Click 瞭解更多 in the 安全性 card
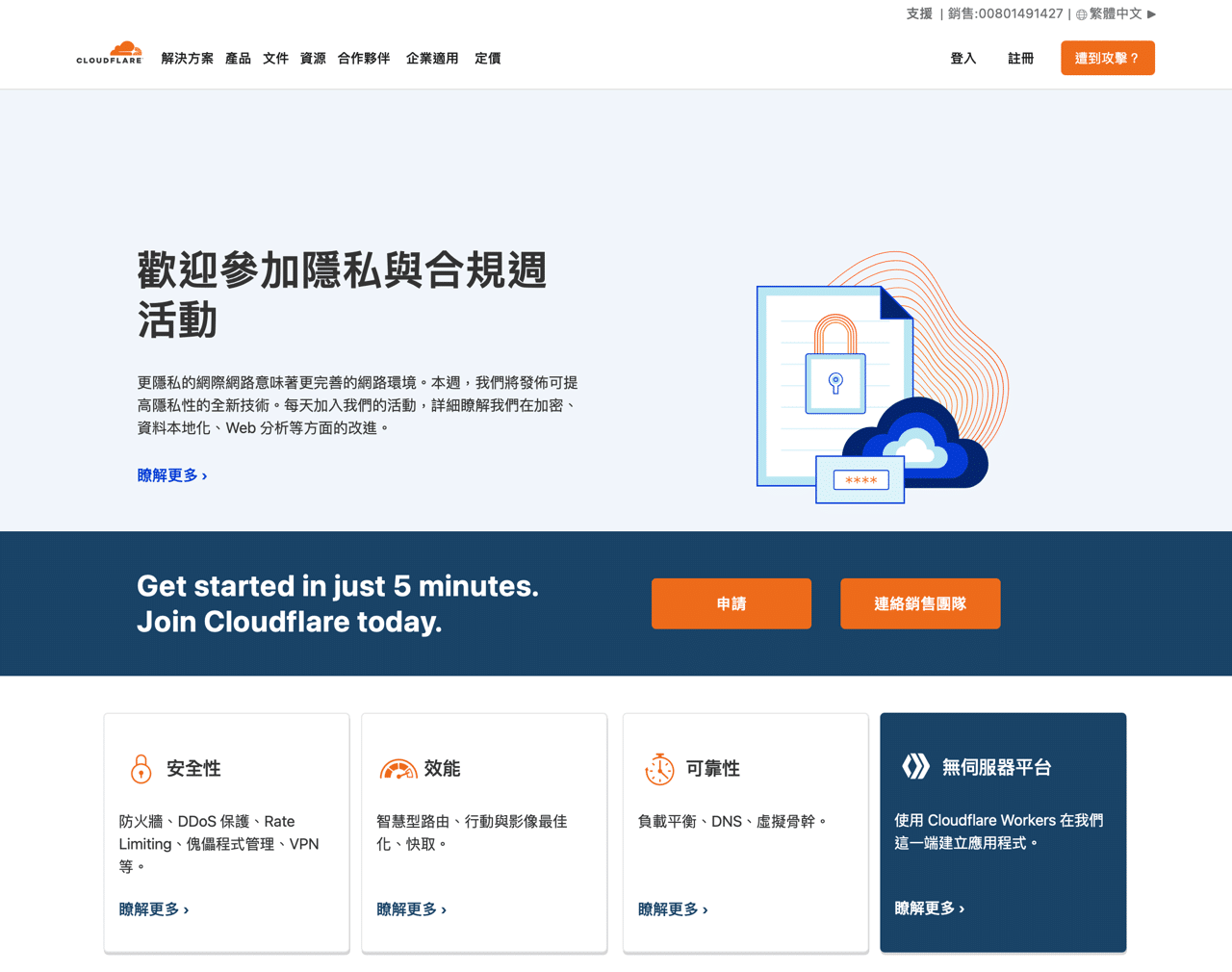This screenshot has width=1232, height=972. (154, 909)
